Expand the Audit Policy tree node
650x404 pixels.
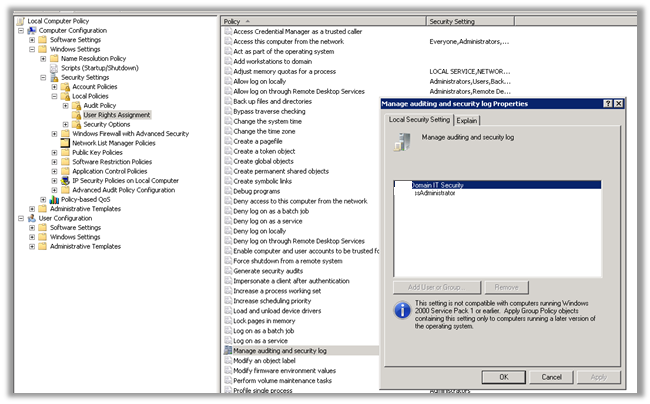(x=65, y=105)
